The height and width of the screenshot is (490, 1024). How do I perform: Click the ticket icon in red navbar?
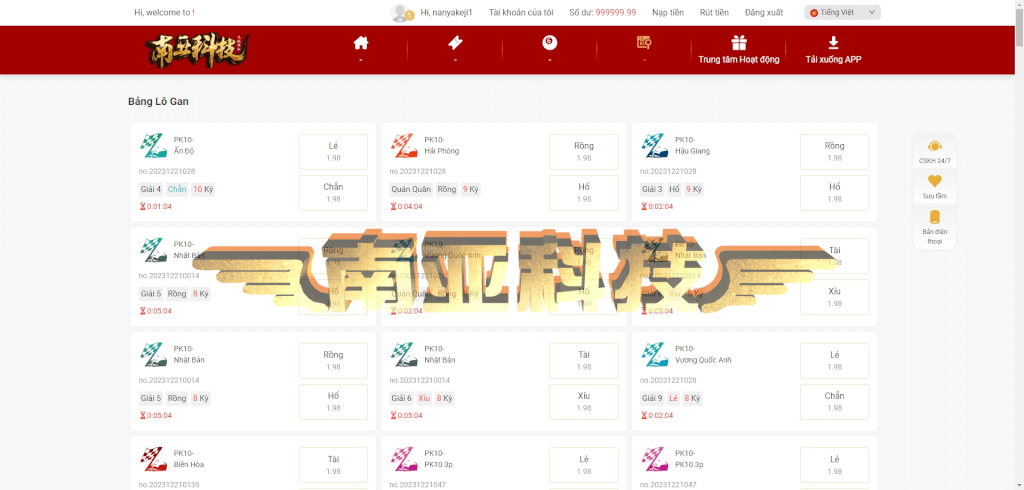tap(455, 43)
